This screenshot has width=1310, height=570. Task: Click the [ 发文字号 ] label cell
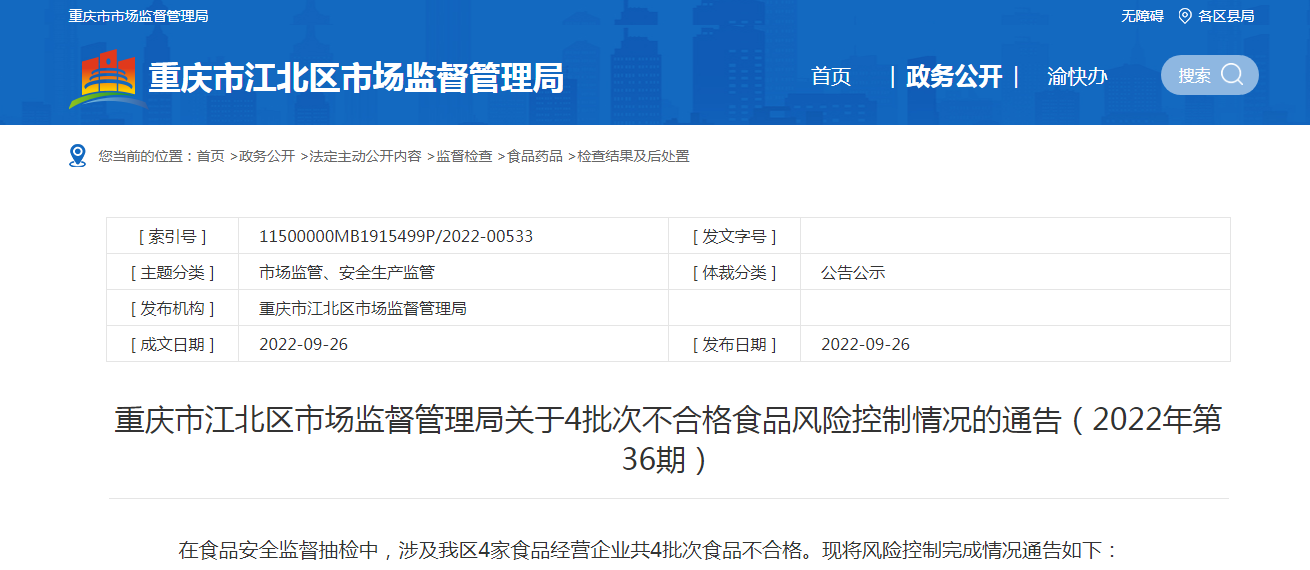[x=734, y=236]
